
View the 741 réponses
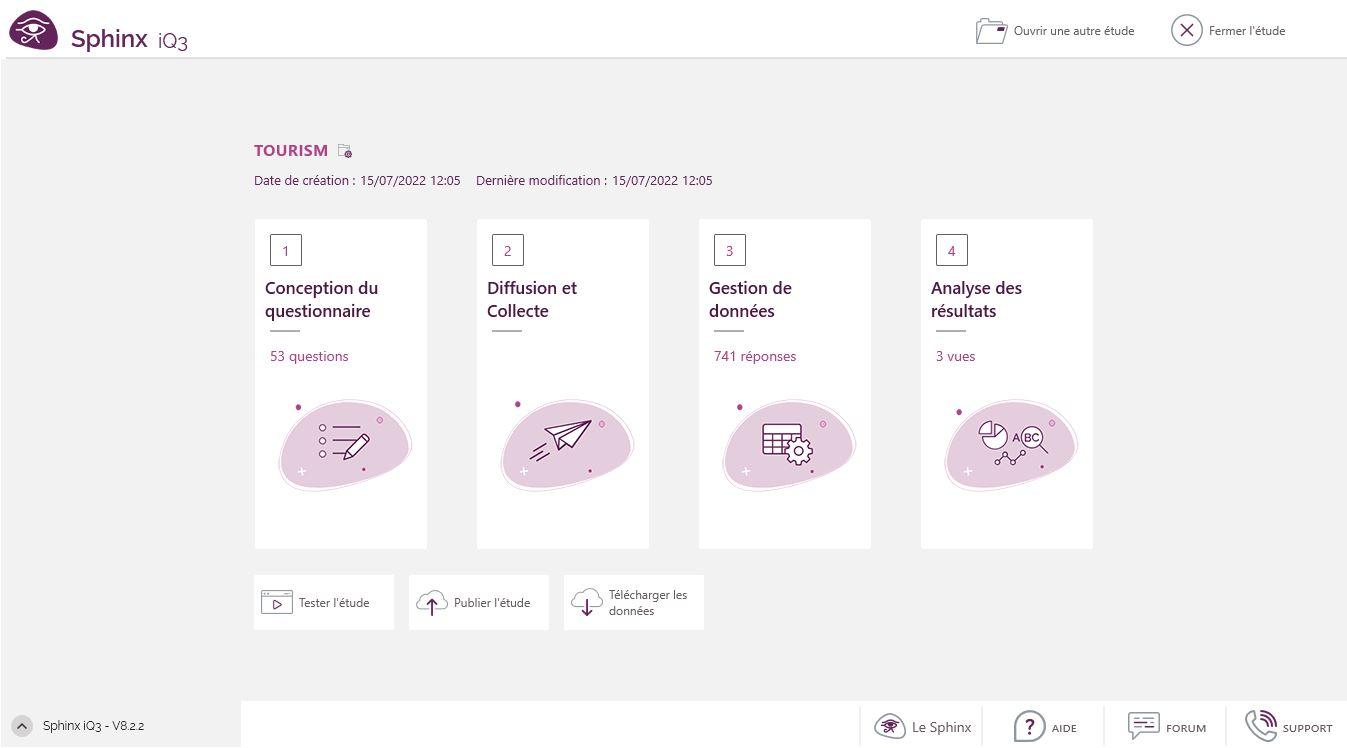click(x=755, y=356)
